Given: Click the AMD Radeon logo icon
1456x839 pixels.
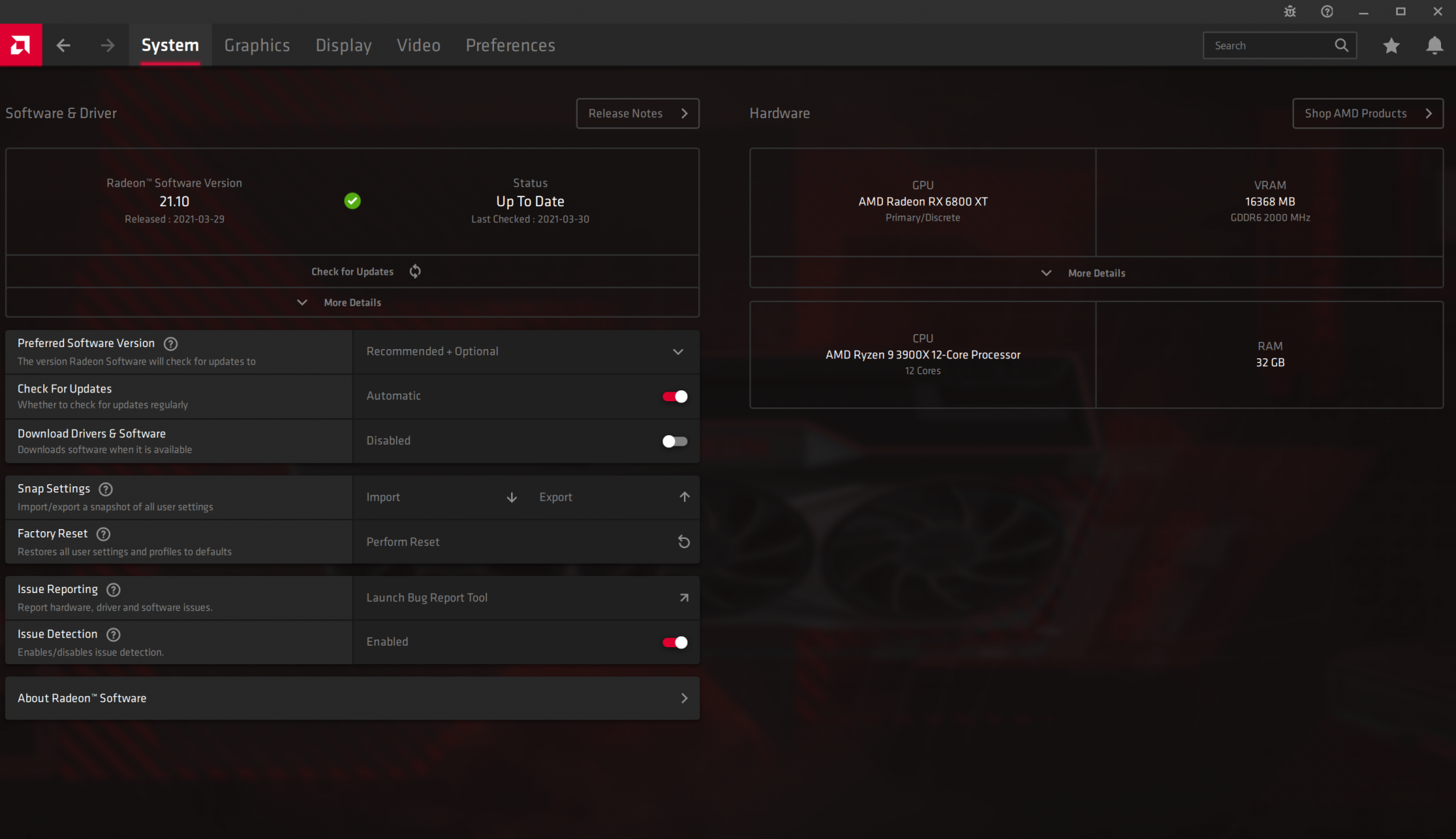Looking at the screenshot, I should [21, 45].
